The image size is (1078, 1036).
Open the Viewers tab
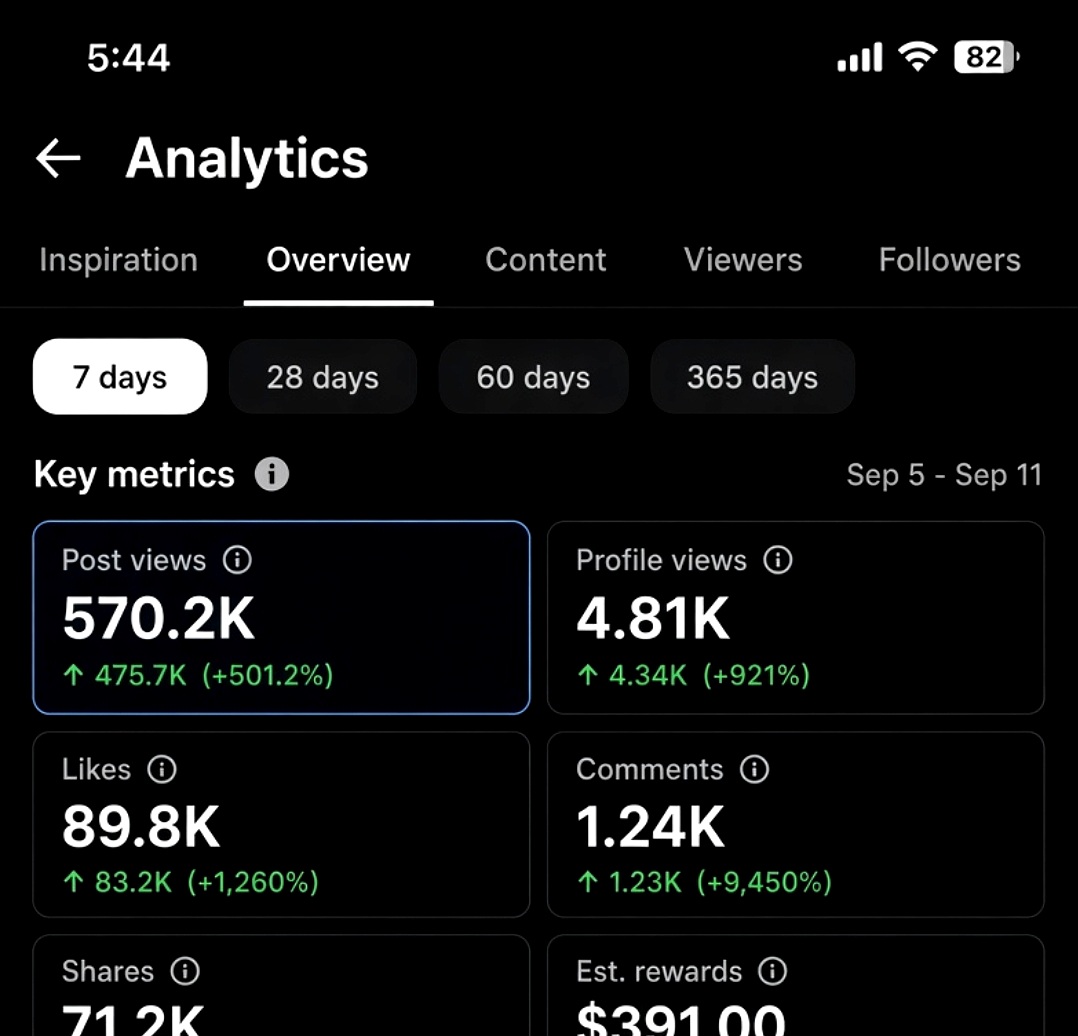[742, 260]
